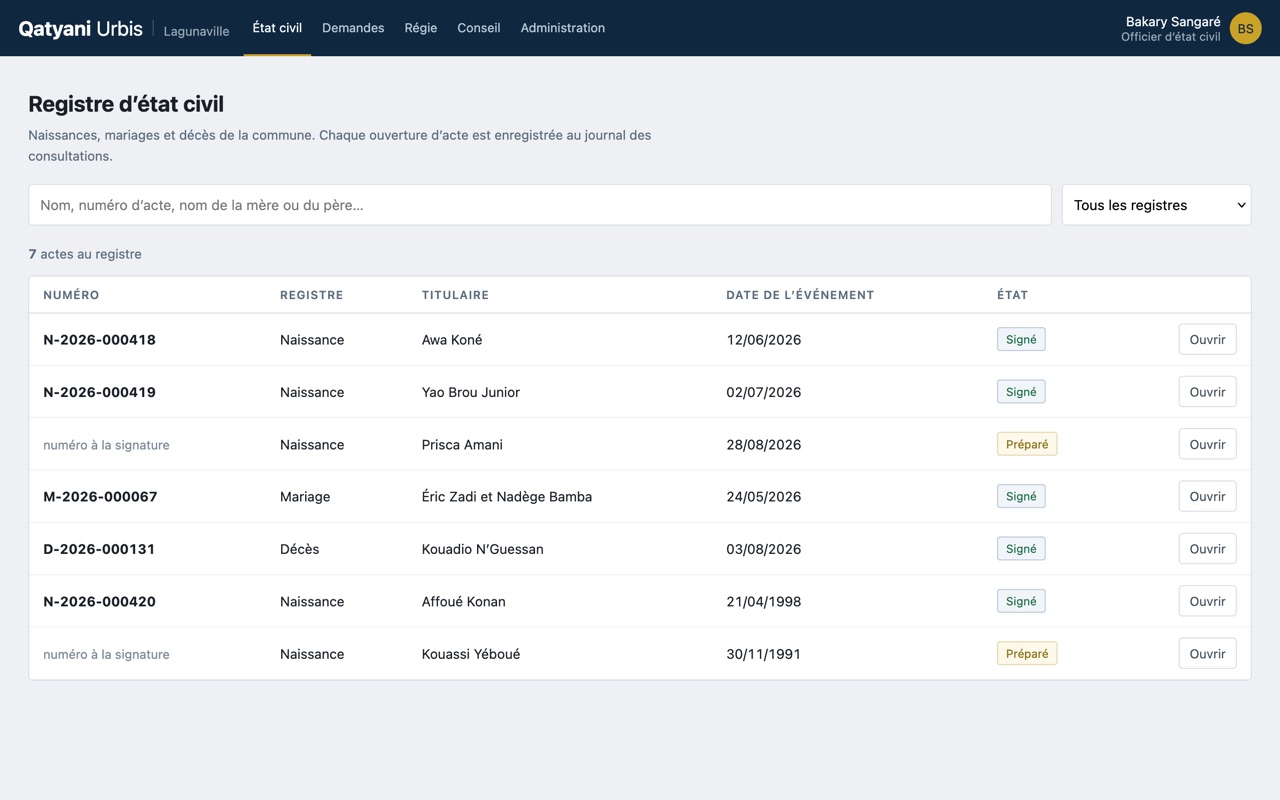Click the Signé badge on the Mariage row
Image resolution: width=1280 pixels, height=800 pixels.
point(1021,496)
